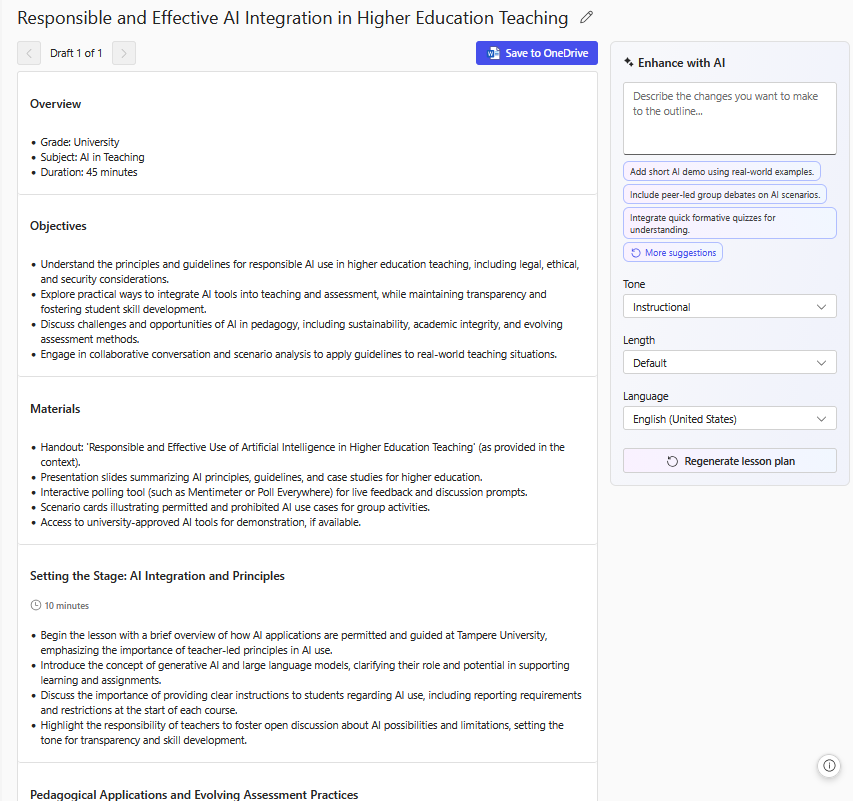Click the refresh icon in More suggestions
This screenshot has width=853, height=801.
(x=636, y=253)
